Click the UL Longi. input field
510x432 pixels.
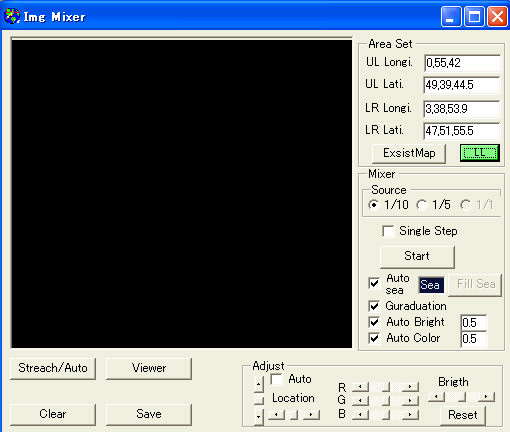coord(462,63)
